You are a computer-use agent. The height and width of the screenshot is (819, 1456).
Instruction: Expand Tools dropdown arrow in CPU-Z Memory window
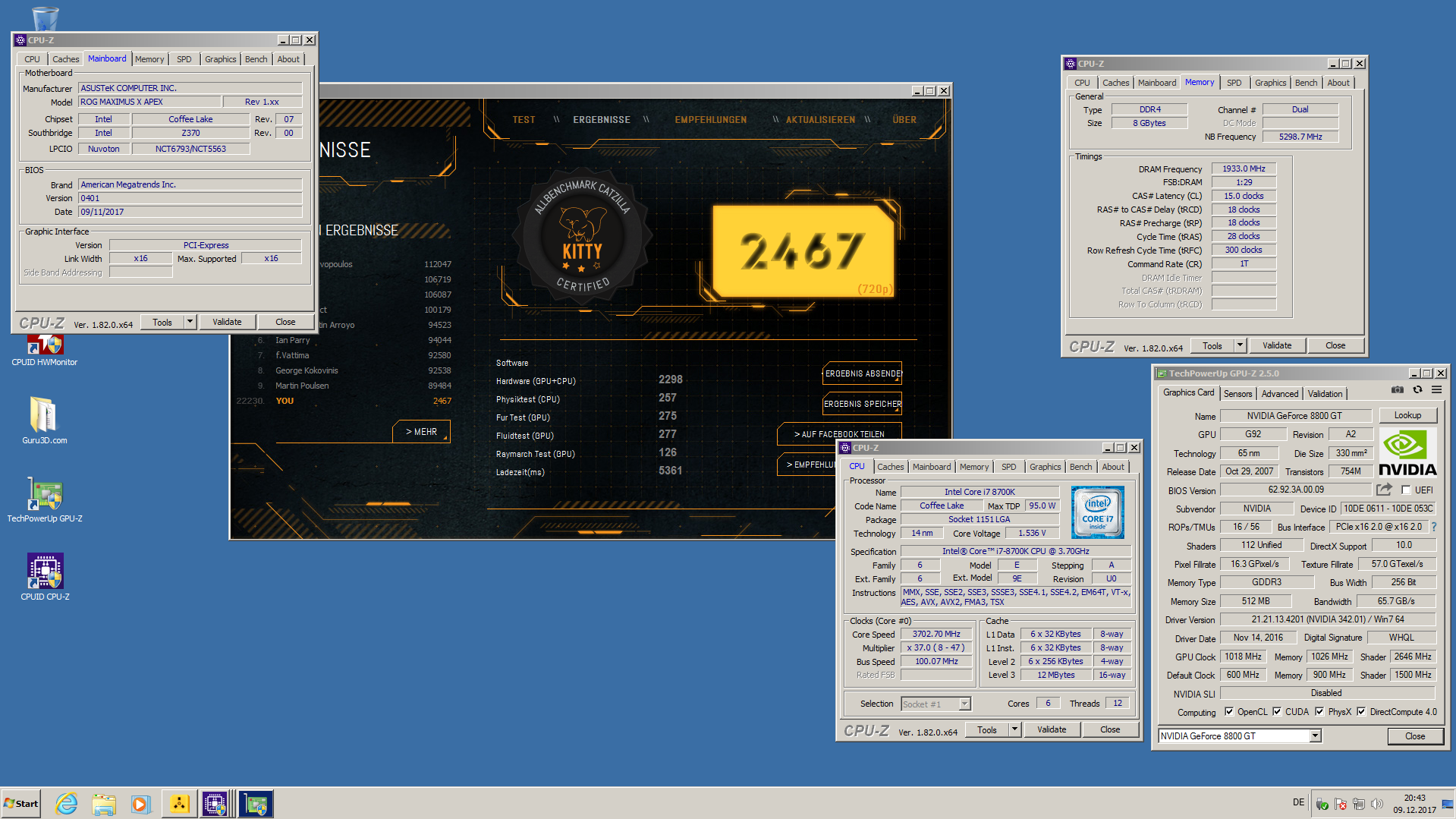click(1241, 345)
